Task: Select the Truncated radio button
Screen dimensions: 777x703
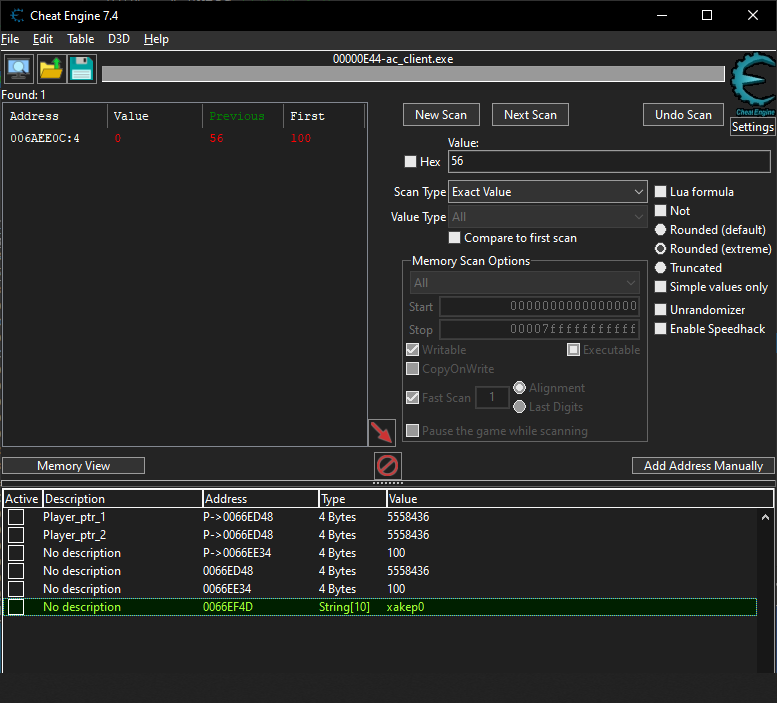Action: pos(660,268)
